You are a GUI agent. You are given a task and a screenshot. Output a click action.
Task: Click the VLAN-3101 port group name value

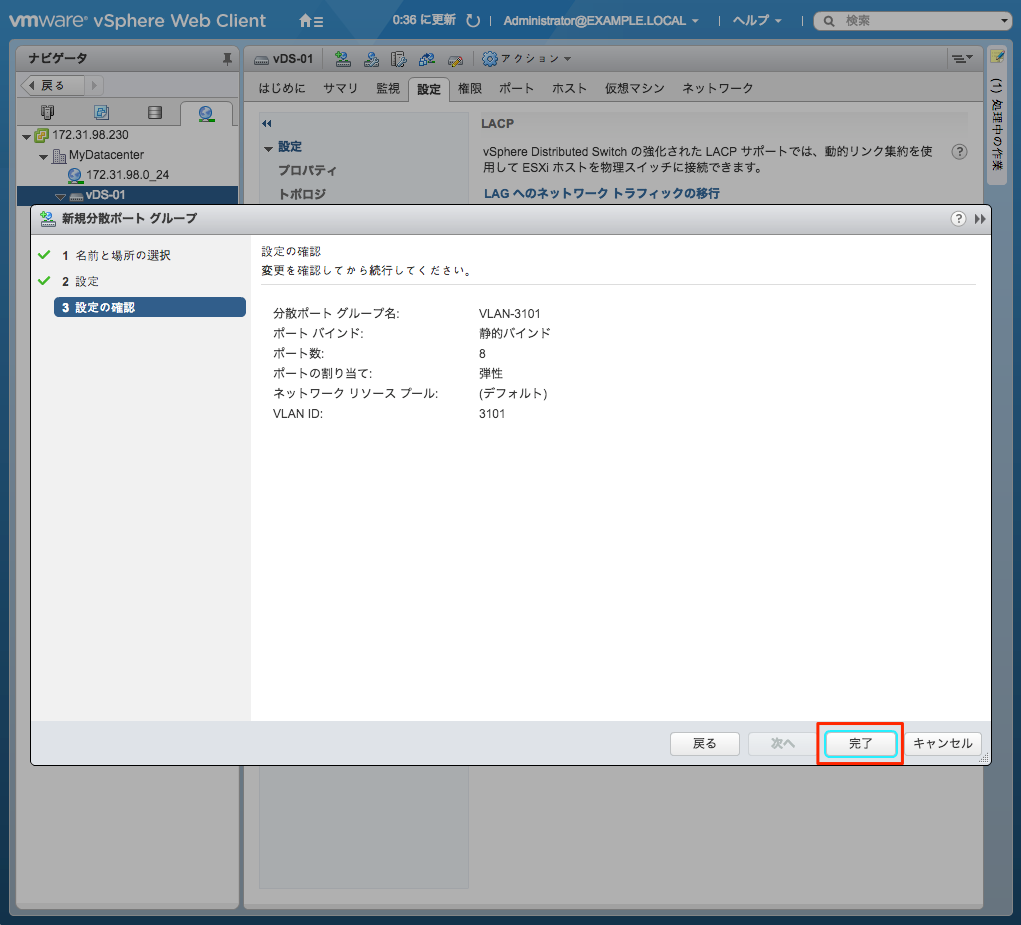pyautogui.click(x=509, y=314)
